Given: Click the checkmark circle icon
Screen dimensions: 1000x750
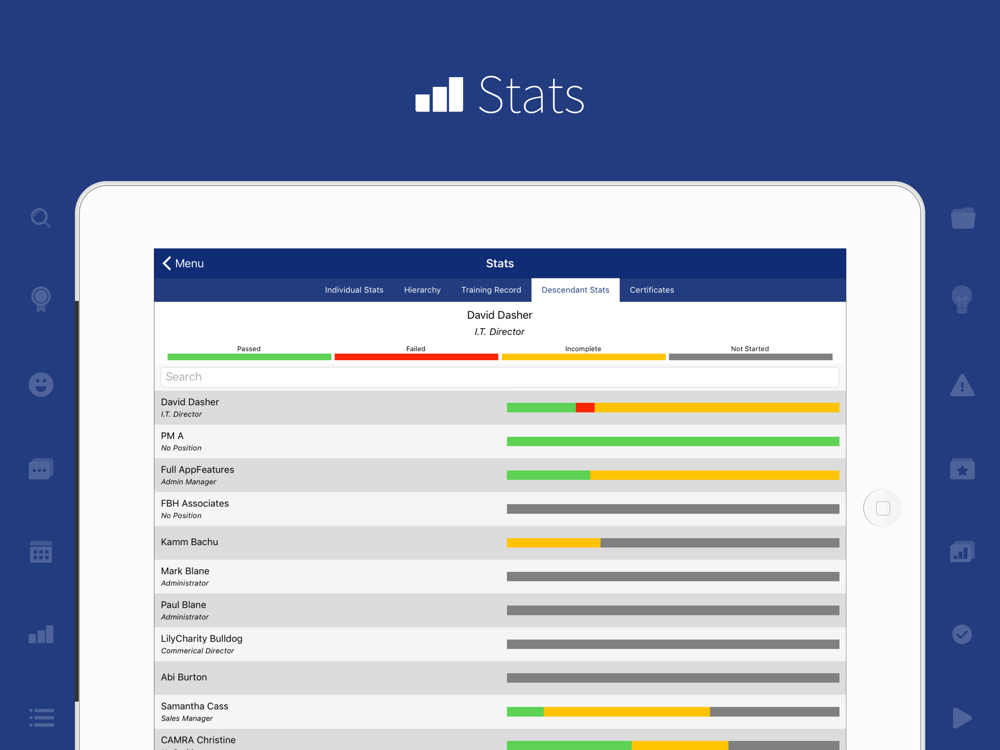Looking at the screenshot, I should (962, 634).
